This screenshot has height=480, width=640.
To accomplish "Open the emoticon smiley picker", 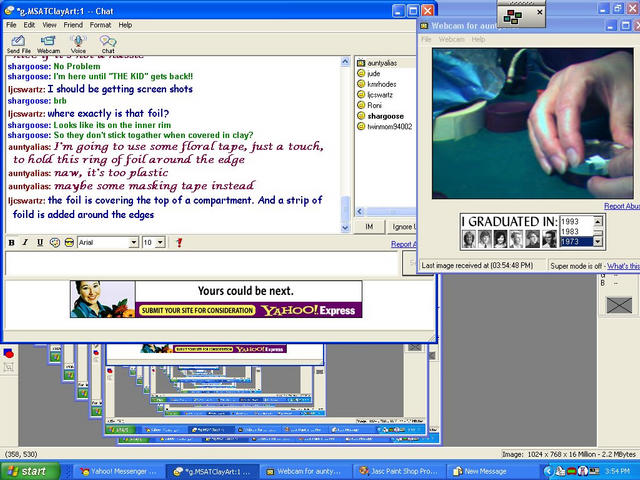I will pos(54,242).
